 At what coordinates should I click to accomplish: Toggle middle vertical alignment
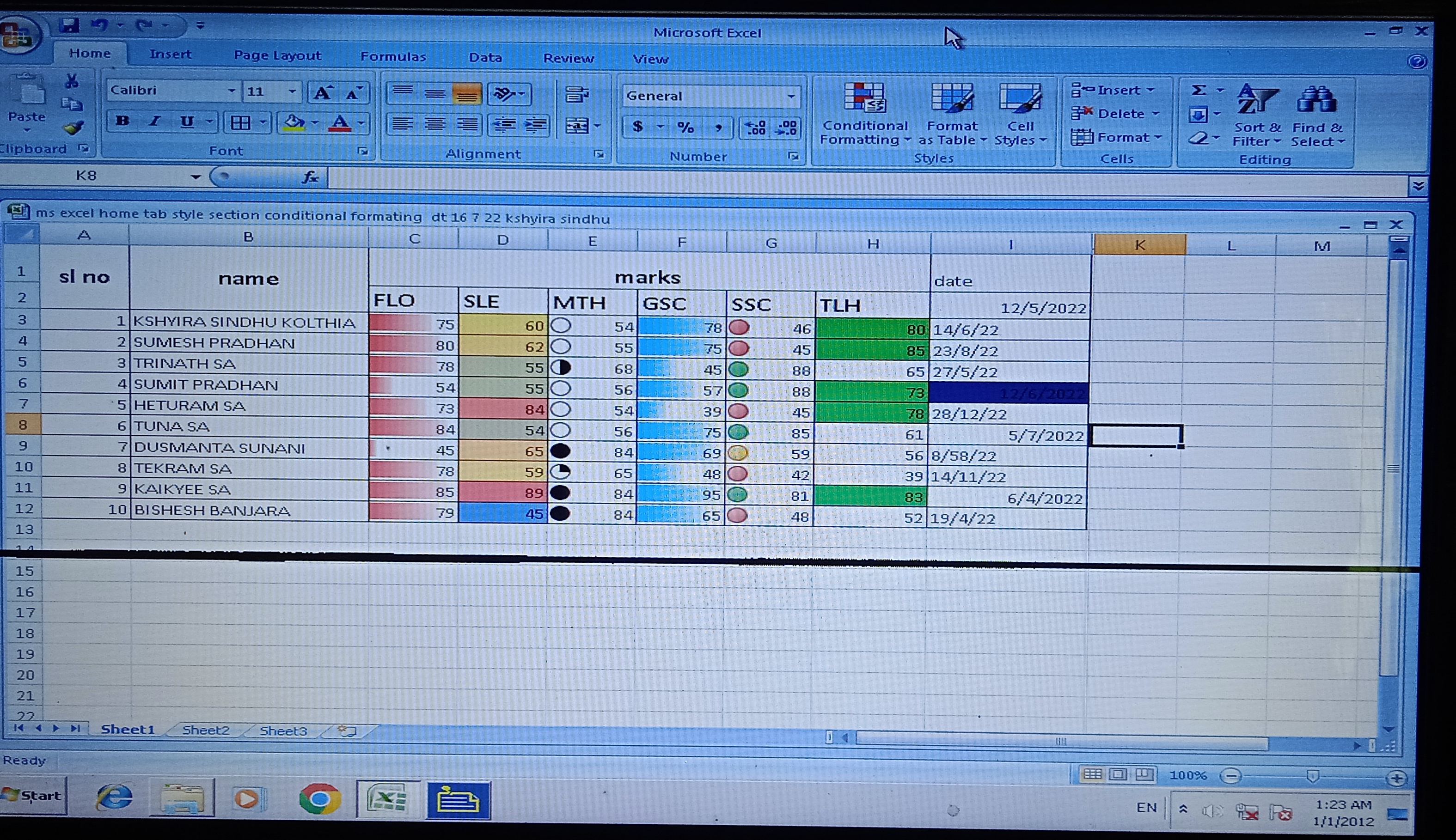point(434,94)
